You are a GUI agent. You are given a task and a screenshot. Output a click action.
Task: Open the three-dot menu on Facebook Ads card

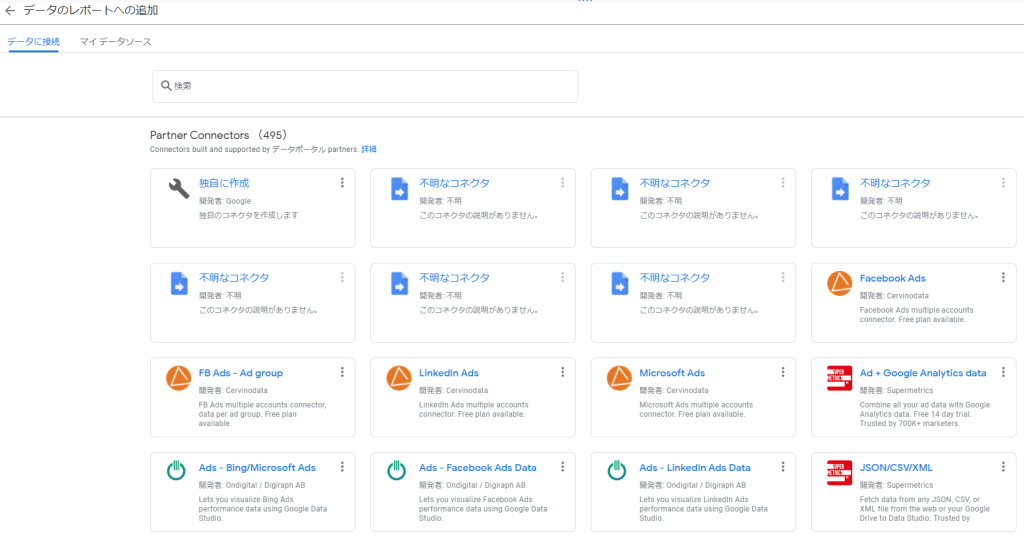(1003, 278)
